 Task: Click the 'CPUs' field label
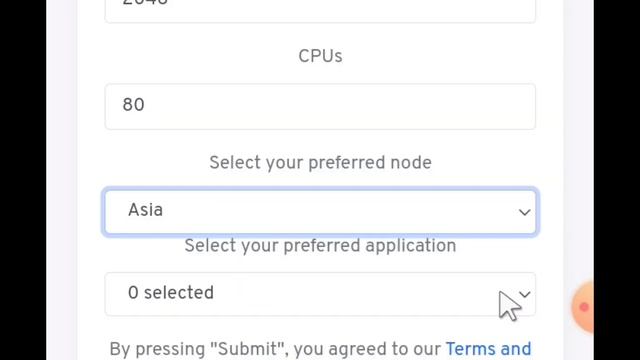point(320,56)
